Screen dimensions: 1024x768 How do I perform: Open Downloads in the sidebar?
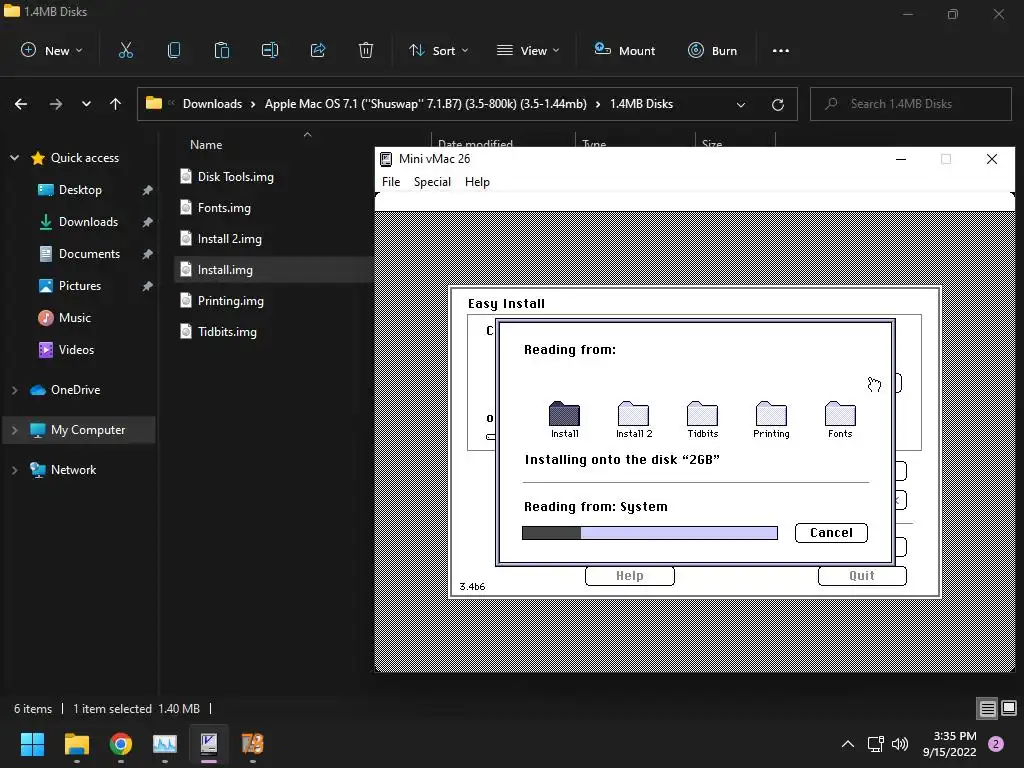point(88,222)
